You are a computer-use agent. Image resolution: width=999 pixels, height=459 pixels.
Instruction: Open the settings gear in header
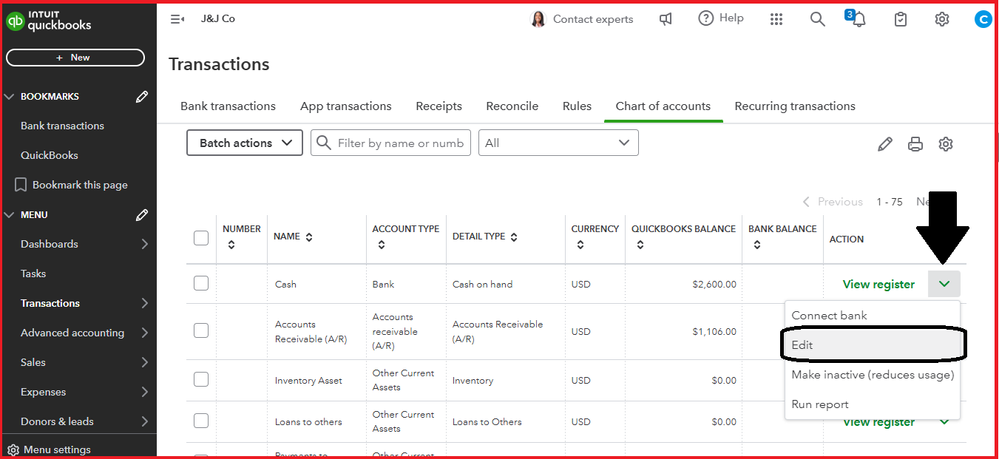tap(941, 19)
